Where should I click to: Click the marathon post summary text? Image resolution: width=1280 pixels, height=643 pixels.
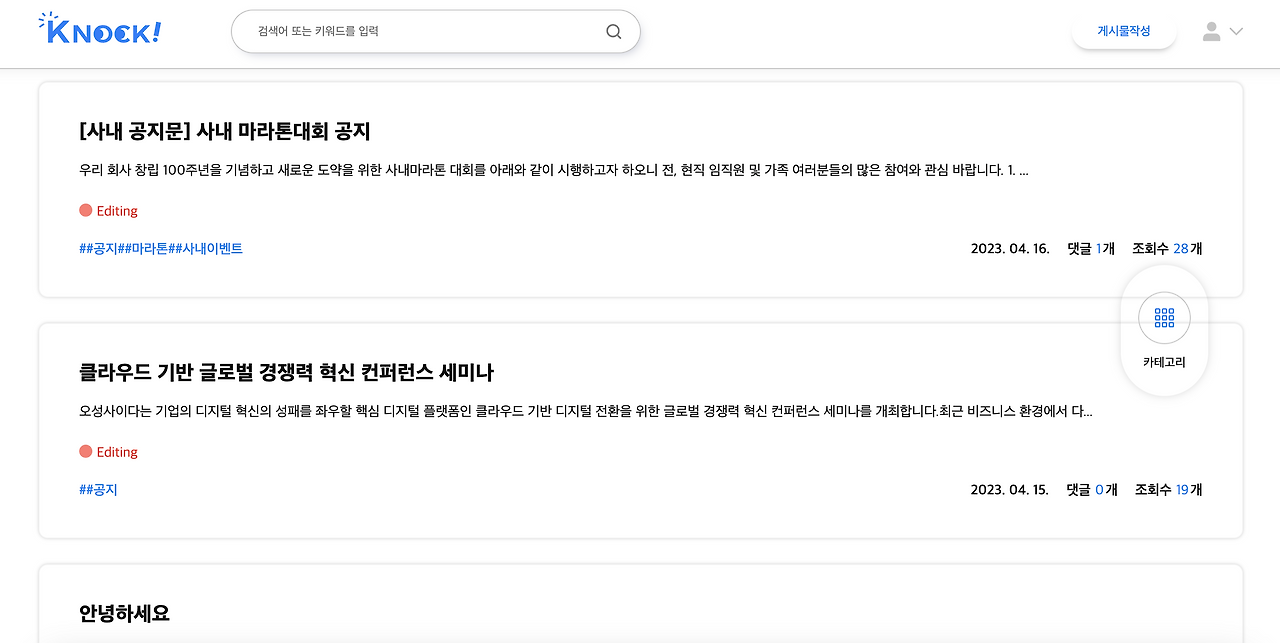click(554, 170)
